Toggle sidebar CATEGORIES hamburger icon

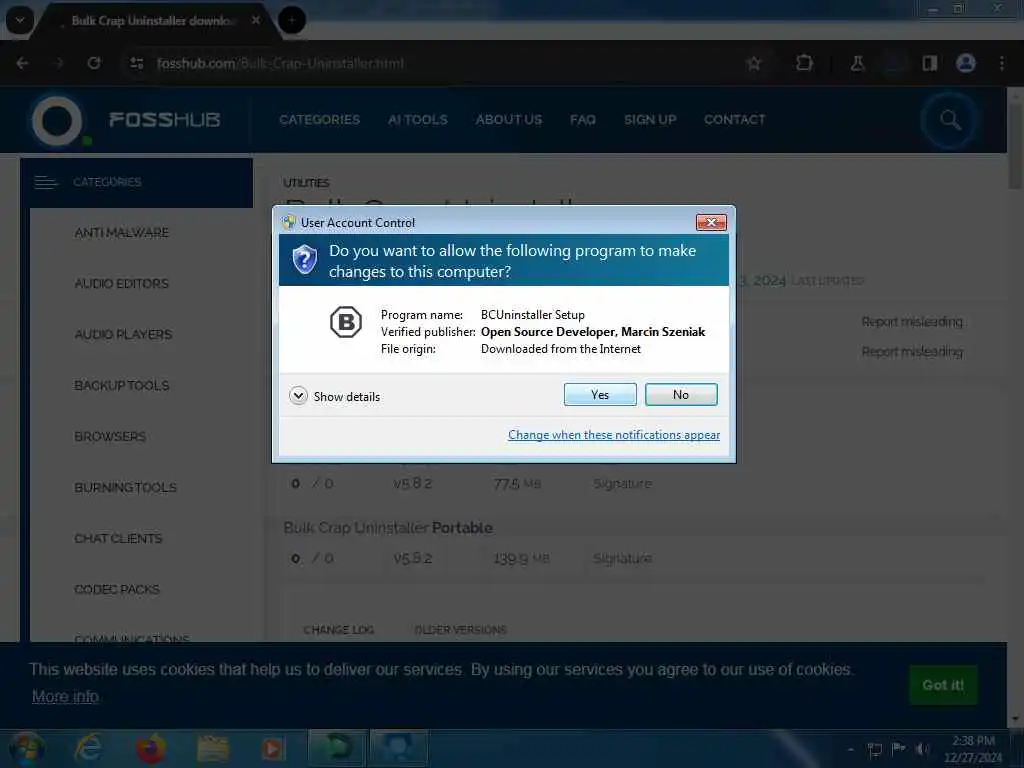point(46,182)
